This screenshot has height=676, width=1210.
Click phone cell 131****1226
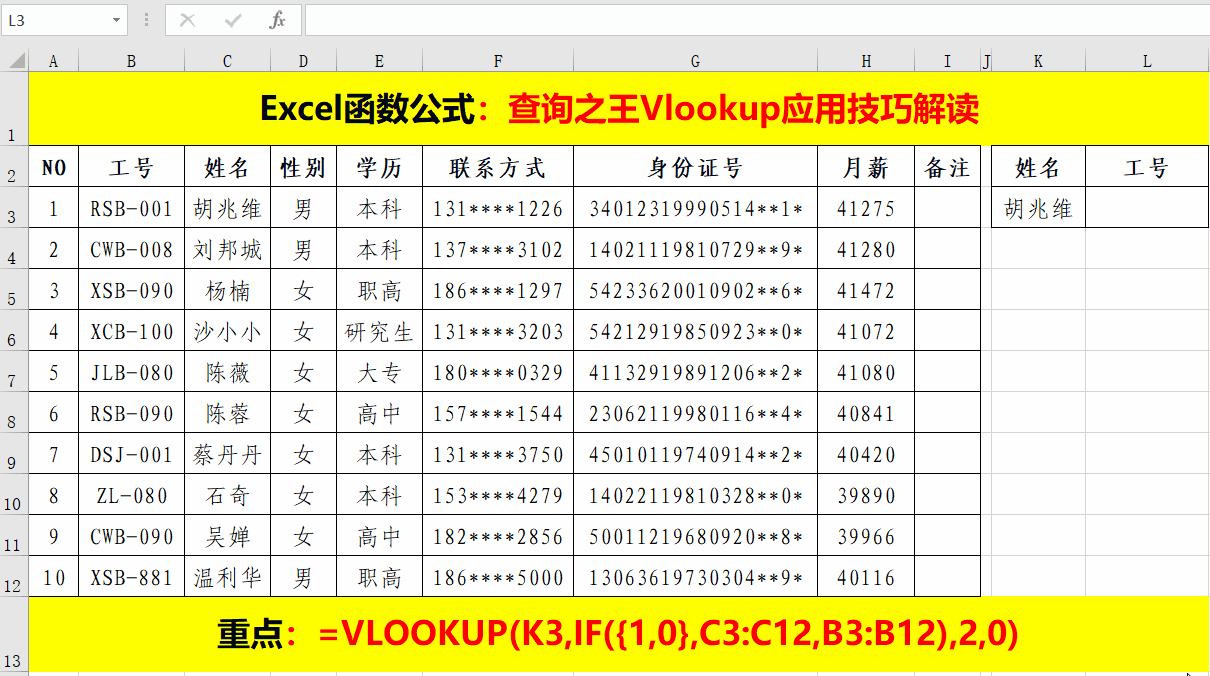(x=498, y=208)
